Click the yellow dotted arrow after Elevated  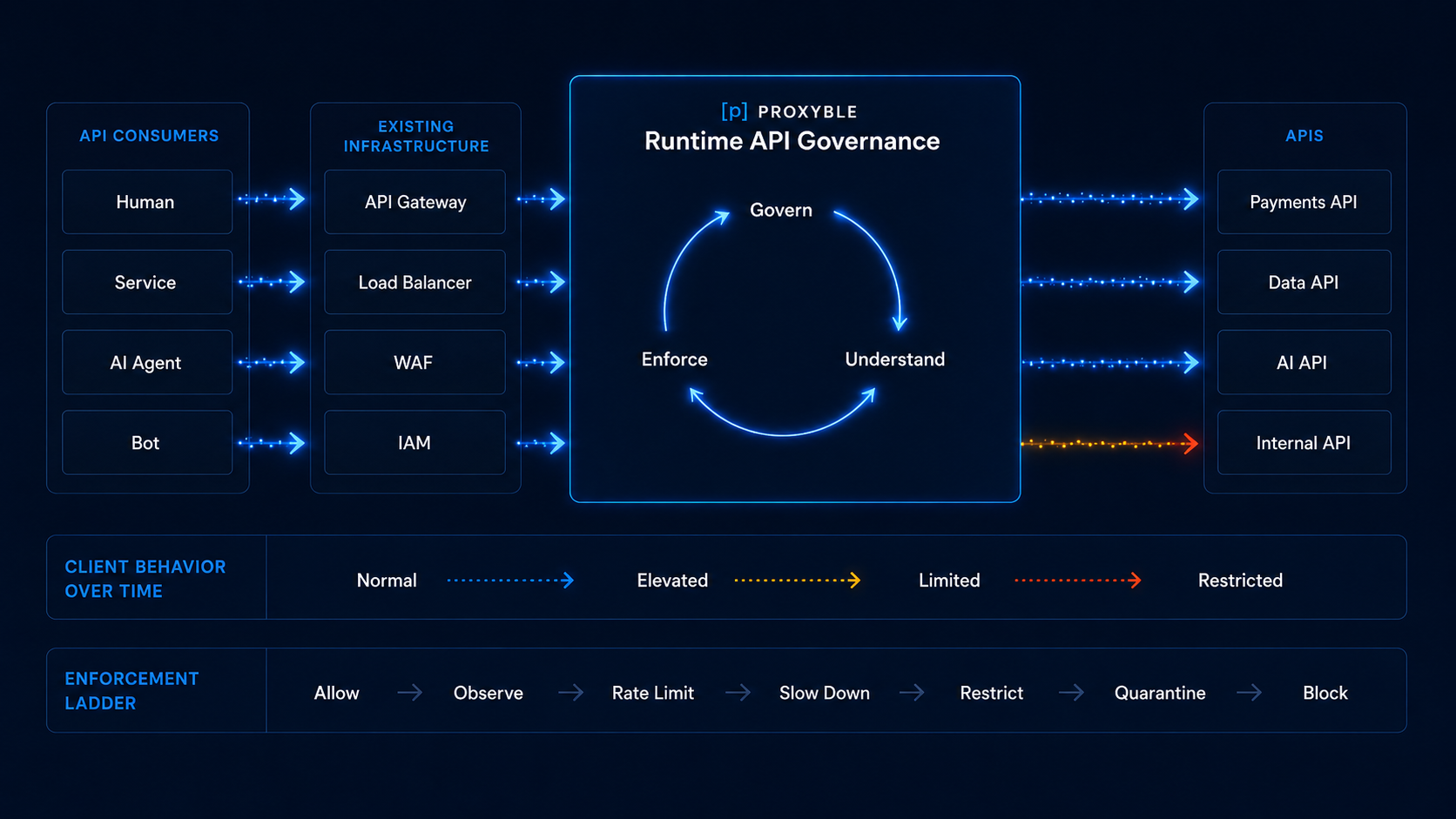coord(797,580)
